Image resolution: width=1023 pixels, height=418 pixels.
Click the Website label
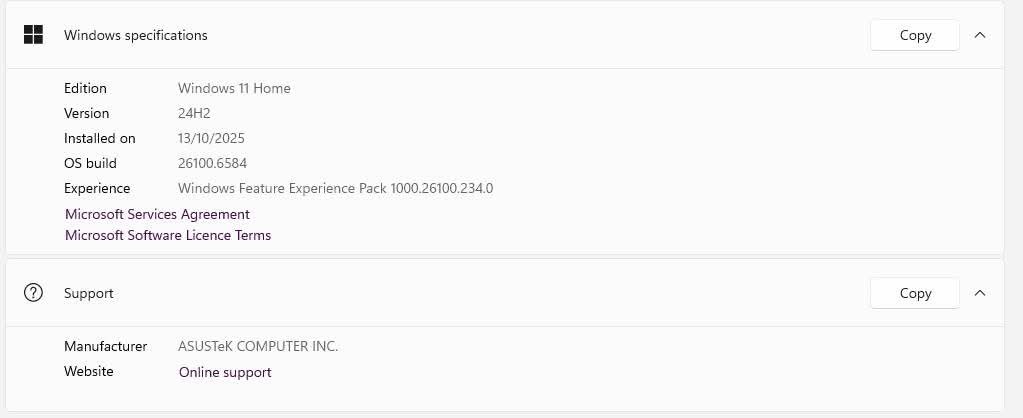click(x=89, y=371)
